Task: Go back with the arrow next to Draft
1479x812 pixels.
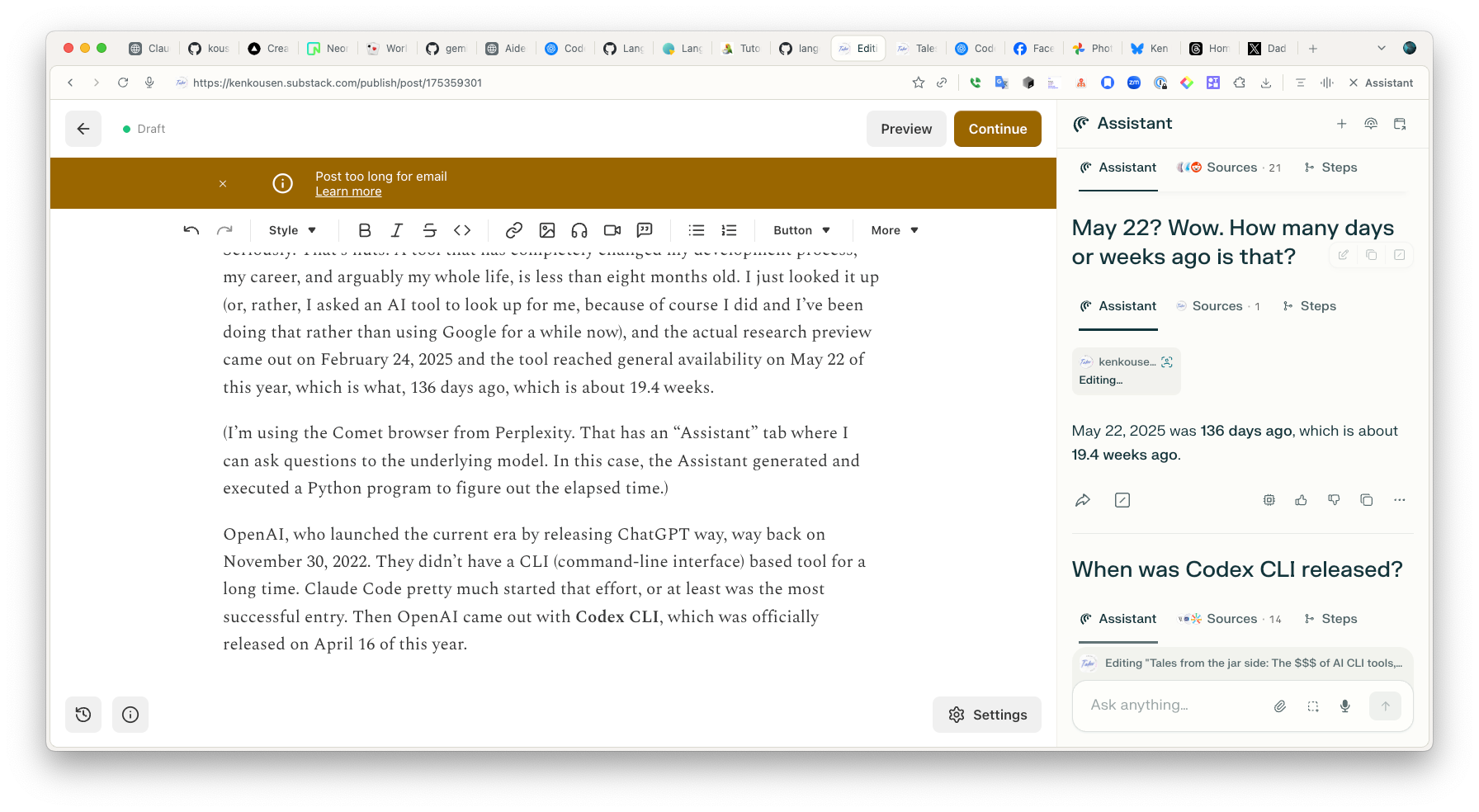Action: tap(83, 129)
